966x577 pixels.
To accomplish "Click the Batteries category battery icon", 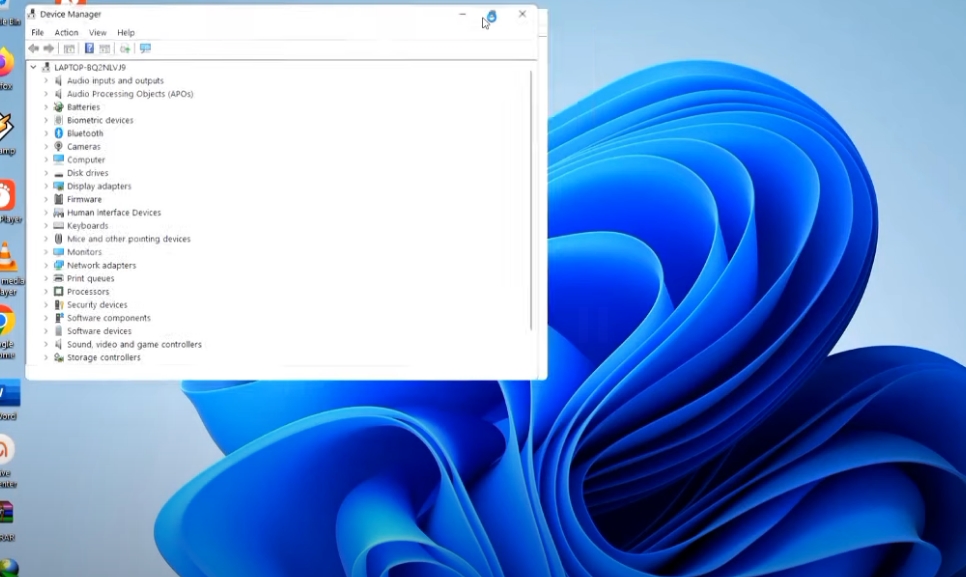I will coord(59,107).
